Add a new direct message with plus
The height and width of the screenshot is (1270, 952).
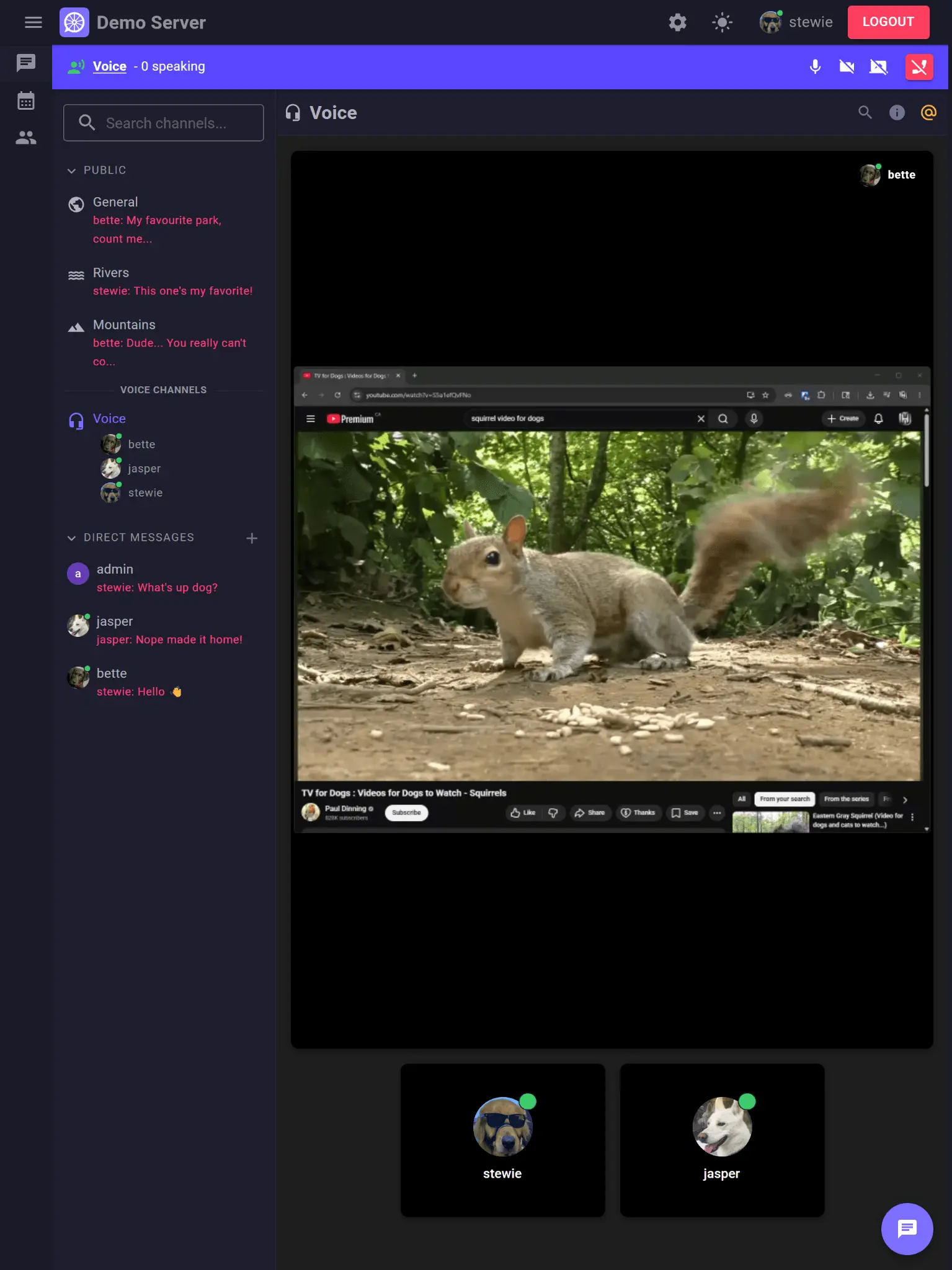coord(252,538)
